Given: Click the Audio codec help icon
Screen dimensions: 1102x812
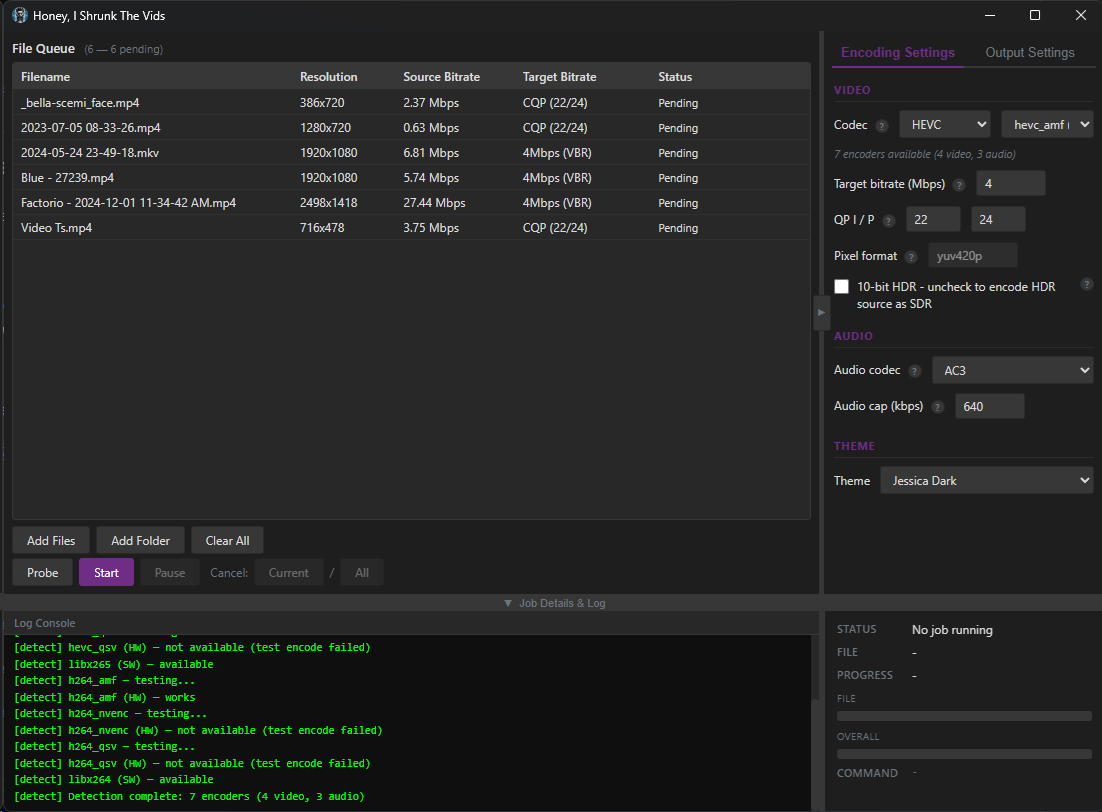Looking at the screenshot, I should (914, 371).
